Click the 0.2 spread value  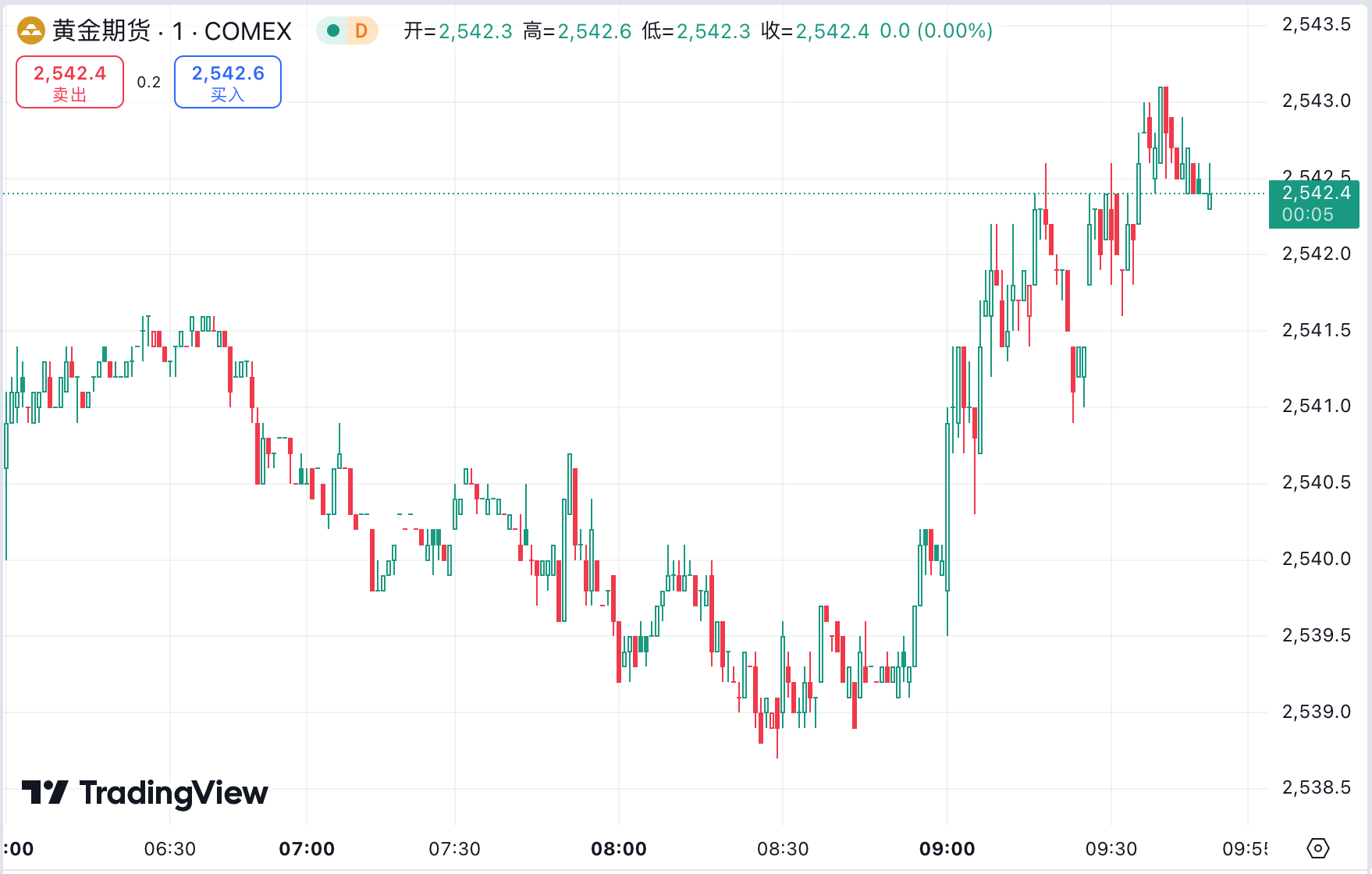pos(149,83)
